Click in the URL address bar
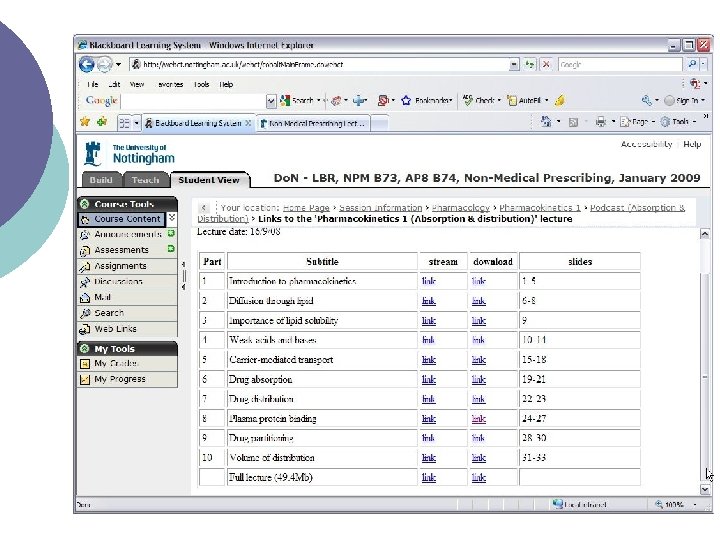 [319, 65]
